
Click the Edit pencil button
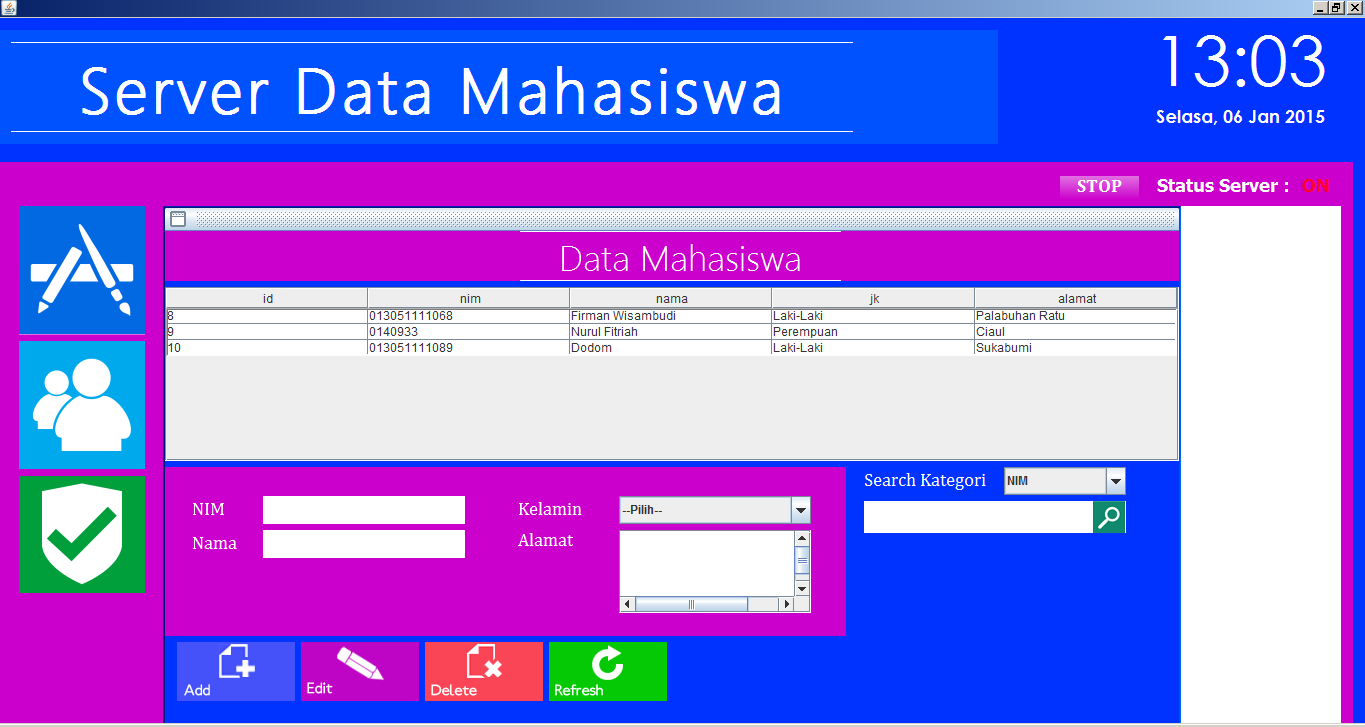[360, 671]
